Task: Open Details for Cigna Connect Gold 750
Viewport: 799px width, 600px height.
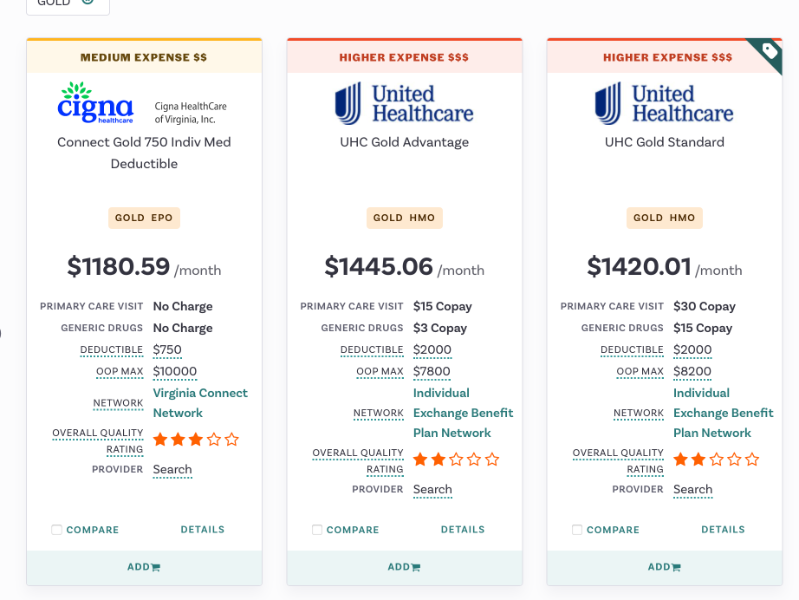Action: 202,530
